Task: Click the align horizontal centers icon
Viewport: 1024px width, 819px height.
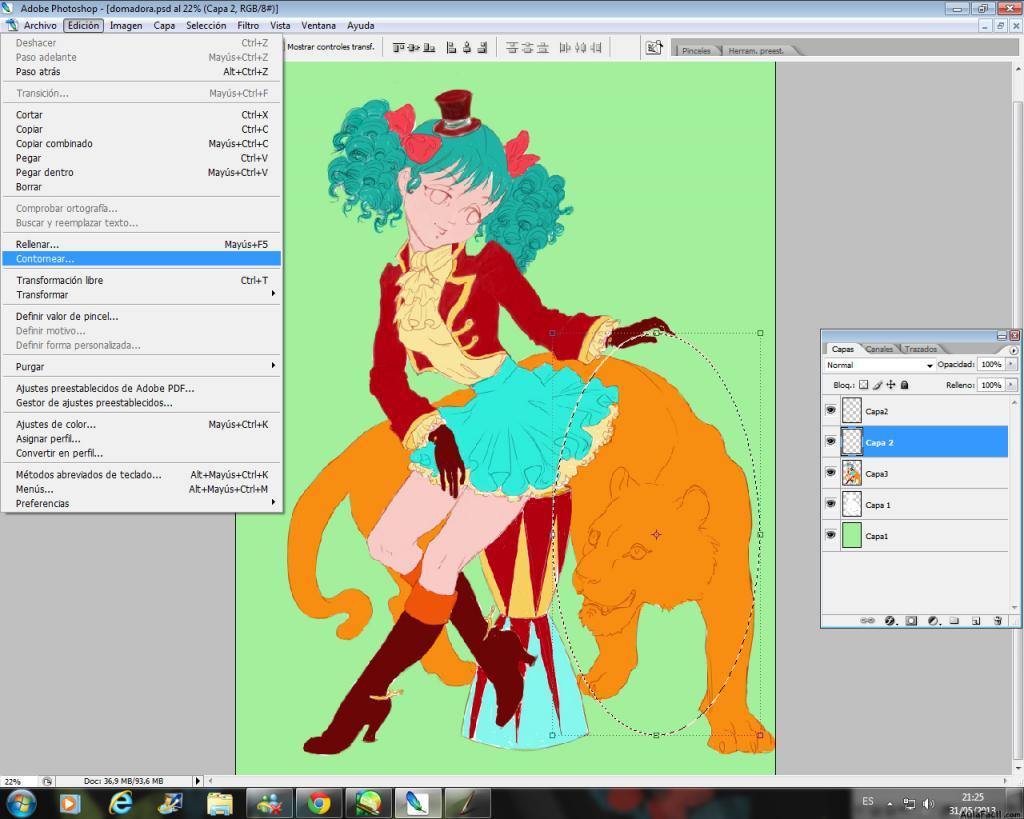Action: click(467, 48)
